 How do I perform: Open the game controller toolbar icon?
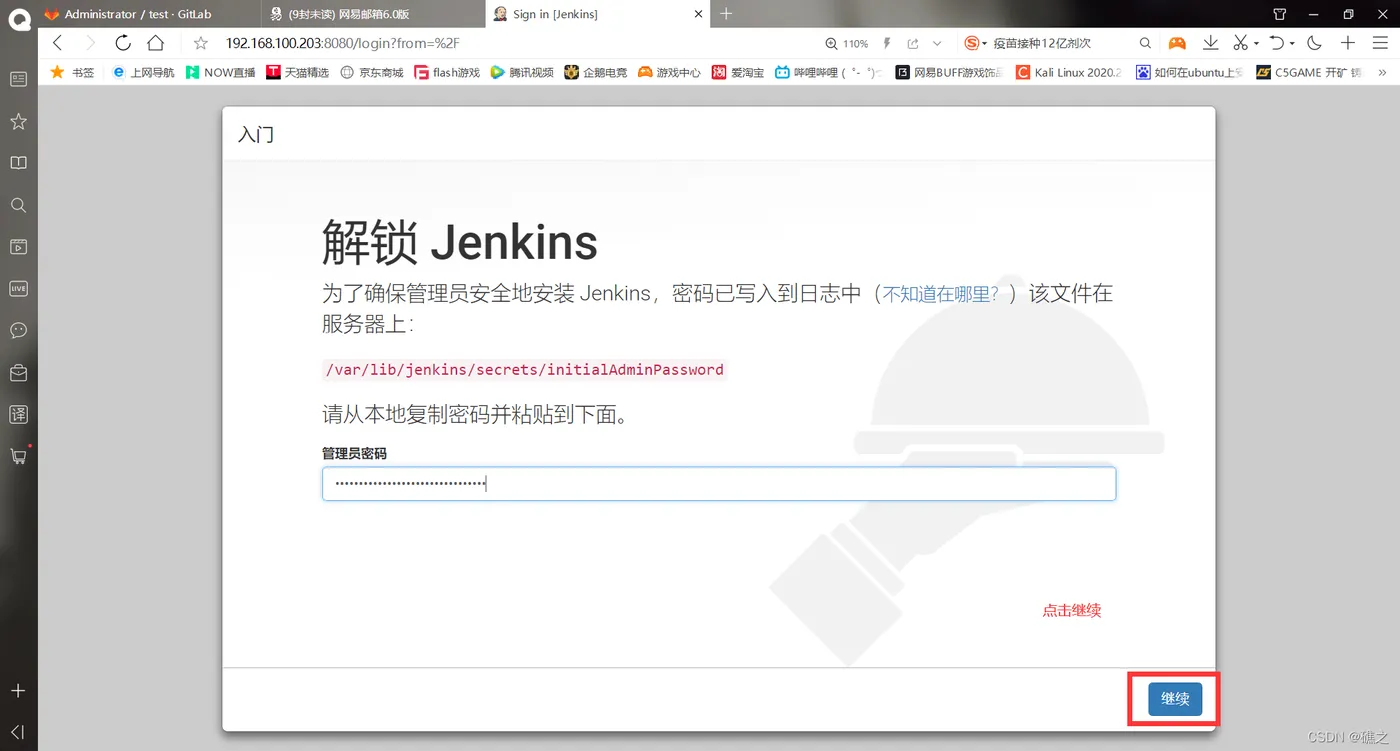(1178, 43)
